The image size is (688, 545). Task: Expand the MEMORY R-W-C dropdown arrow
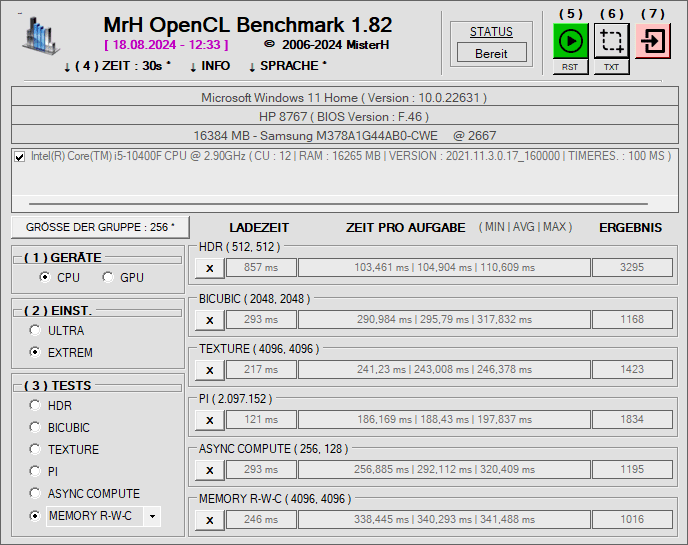152,516
